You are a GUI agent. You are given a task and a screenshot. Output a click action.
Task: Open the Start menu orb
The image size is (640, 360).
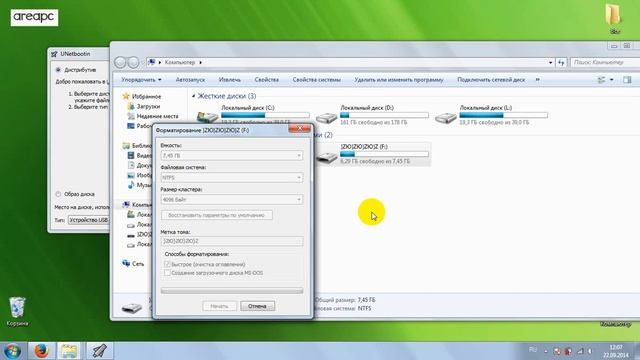click(x=12, y=351)
